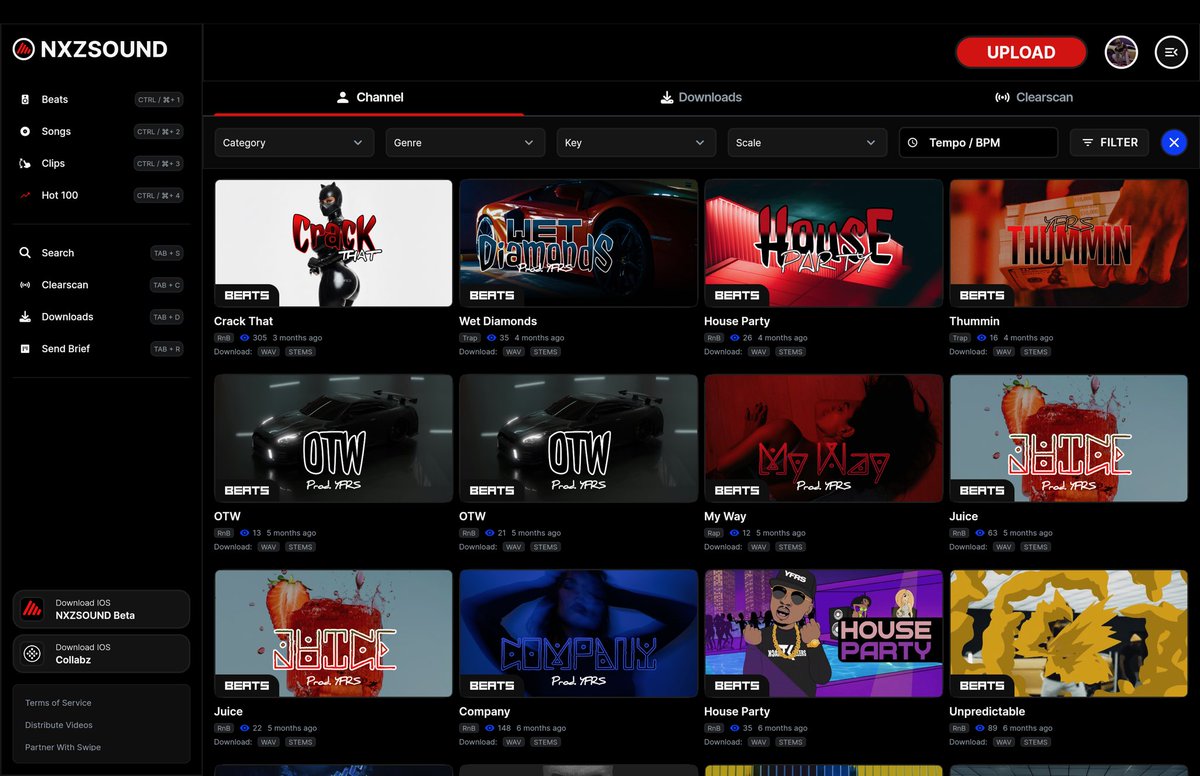Click the Wet Diamonds title text

498,321
